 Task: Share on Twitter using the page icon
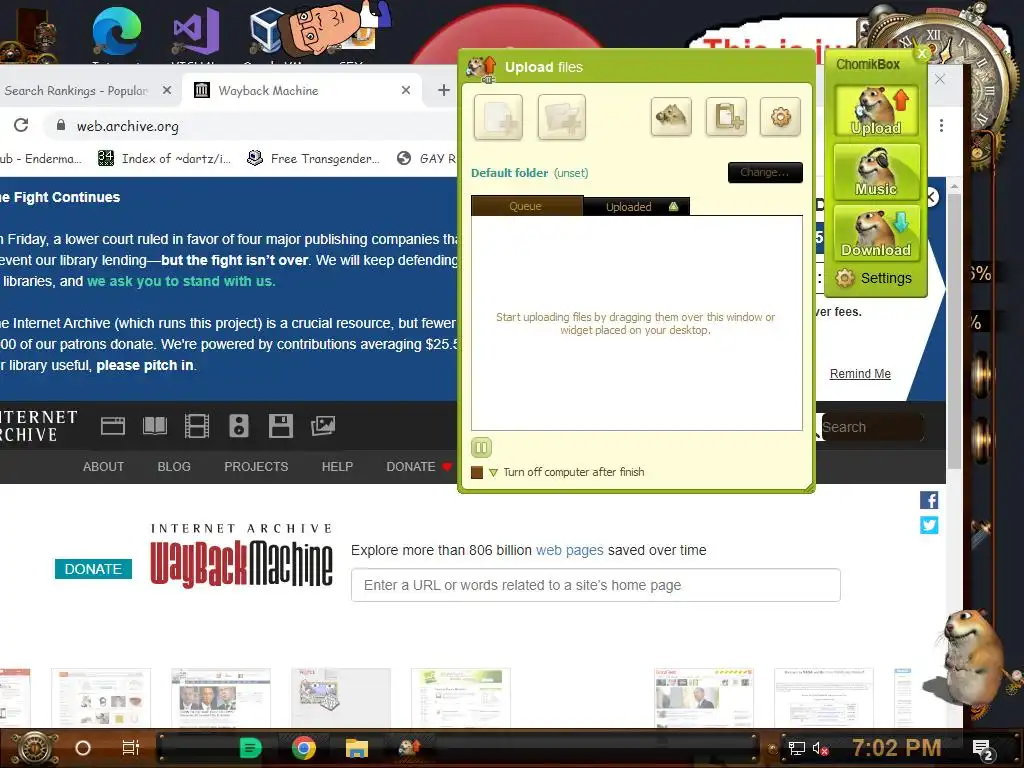pyautogui.click(x=929, y=525)
